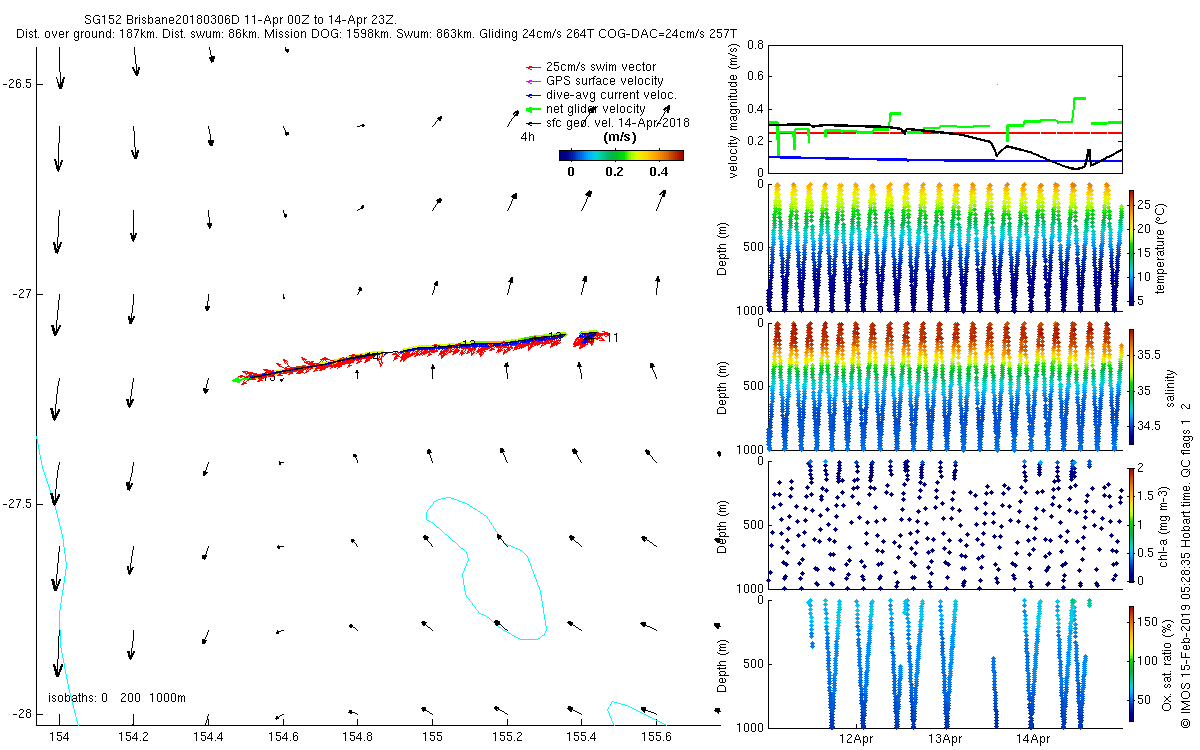Click the '11' day marker on glider track
The image size is (1200, 750).
[x=612, y=337]
